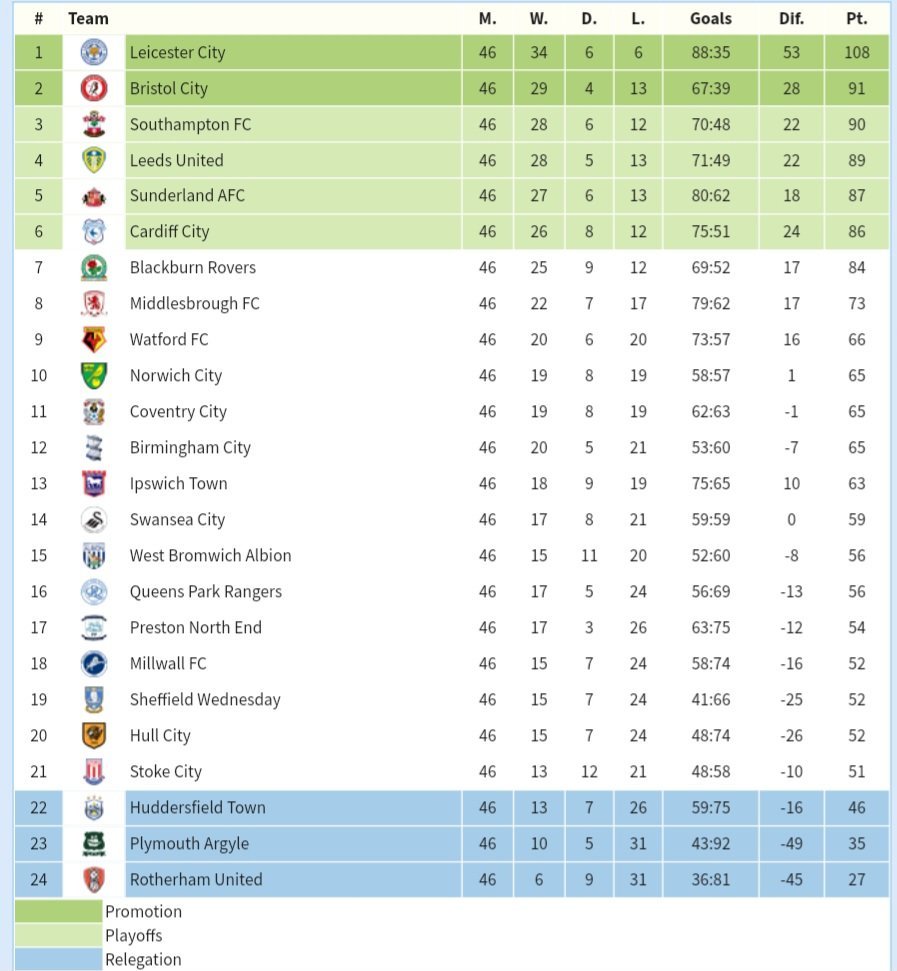Click the Swansea City swan crest
The height and width of the screenshot is (971, 897).
[x=94, y=519]
